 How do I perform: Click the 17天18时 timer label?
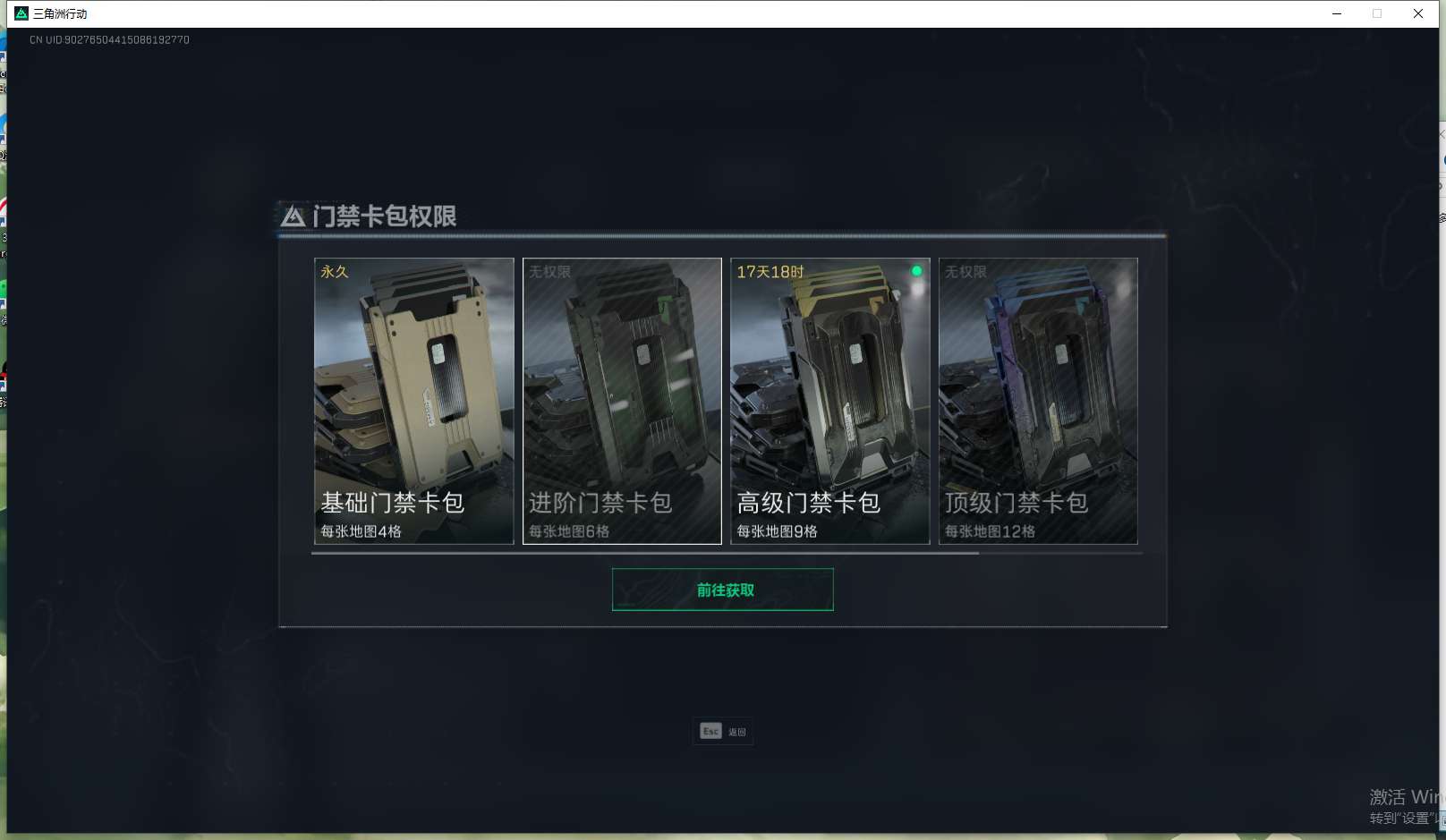(770, 271)
